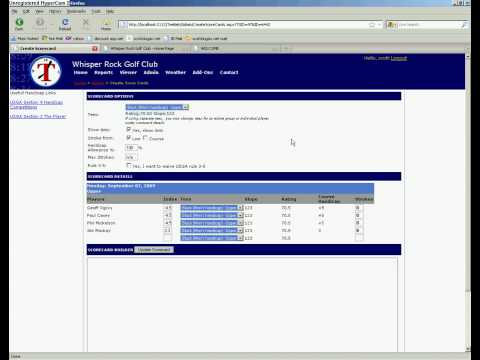Click the Reload toolbar button
Screen dimensions: 480x360
click(x=65, y=23)
